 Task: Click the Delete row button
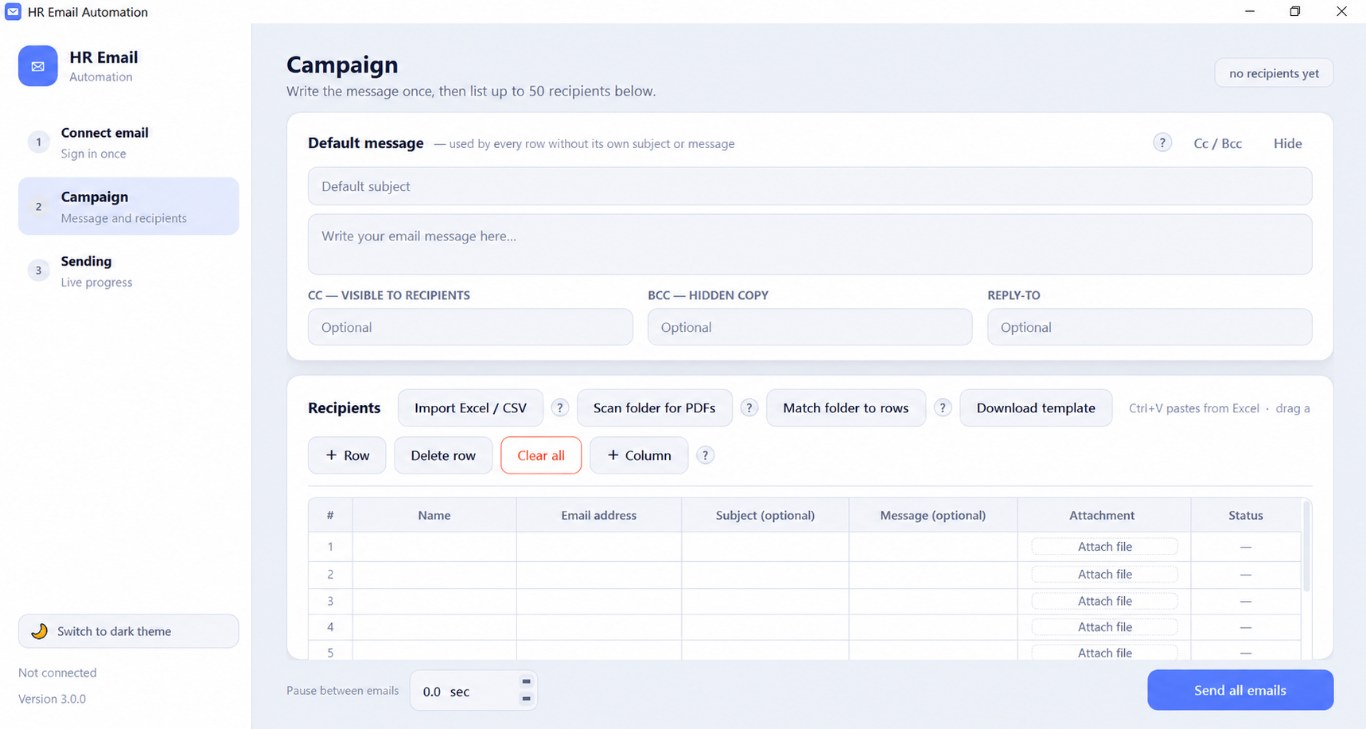tap(443, 455)
